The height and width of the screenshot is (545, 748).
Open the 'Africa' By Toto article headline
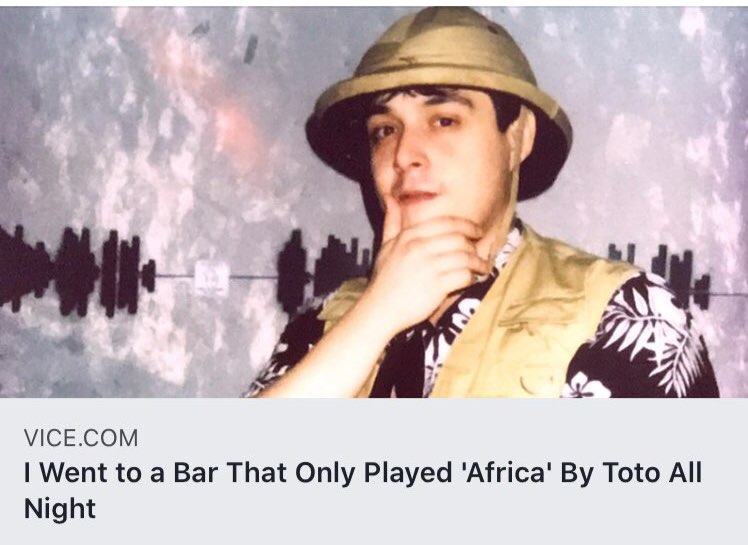pos(363,490)
